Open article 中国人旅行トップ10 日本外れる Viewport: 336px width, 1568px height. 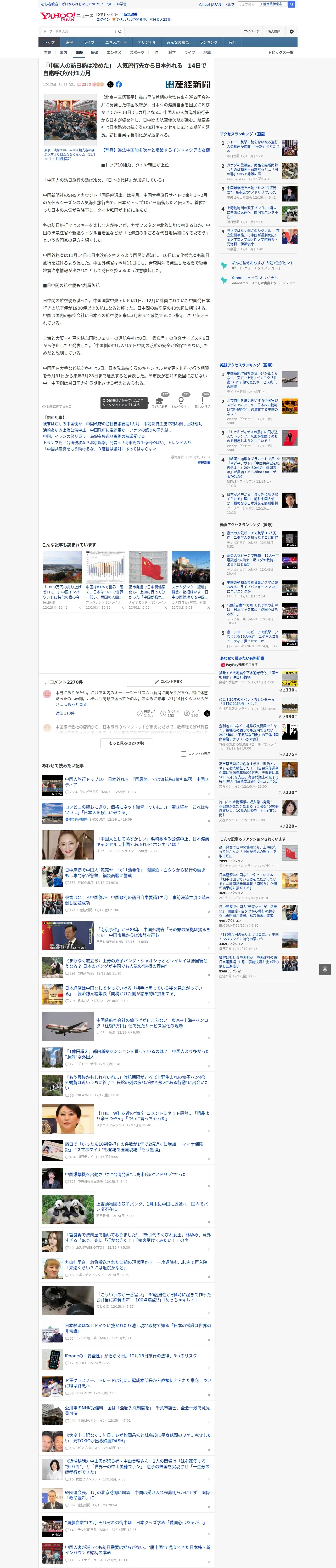coord(137,782)
